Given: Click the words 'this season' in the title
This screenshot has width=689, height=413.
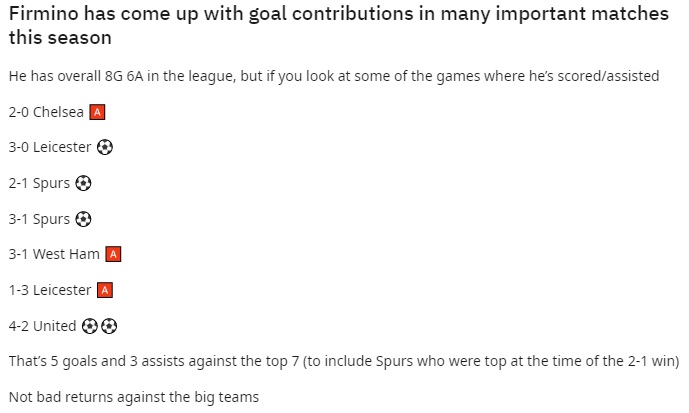Looking at the screenshot, I should coord(60,38).
